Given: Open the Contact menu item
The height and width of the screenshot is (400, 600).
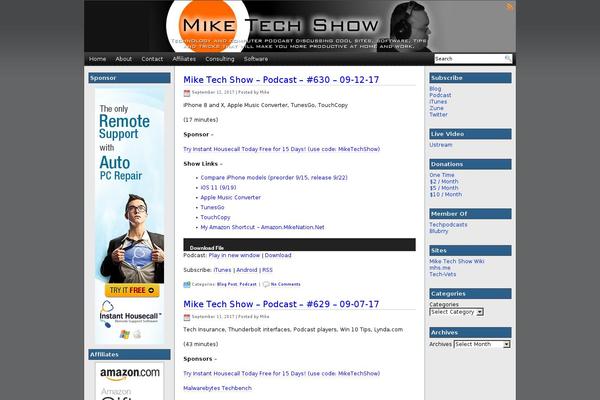Looking at the screenshot, I should 152,59.
